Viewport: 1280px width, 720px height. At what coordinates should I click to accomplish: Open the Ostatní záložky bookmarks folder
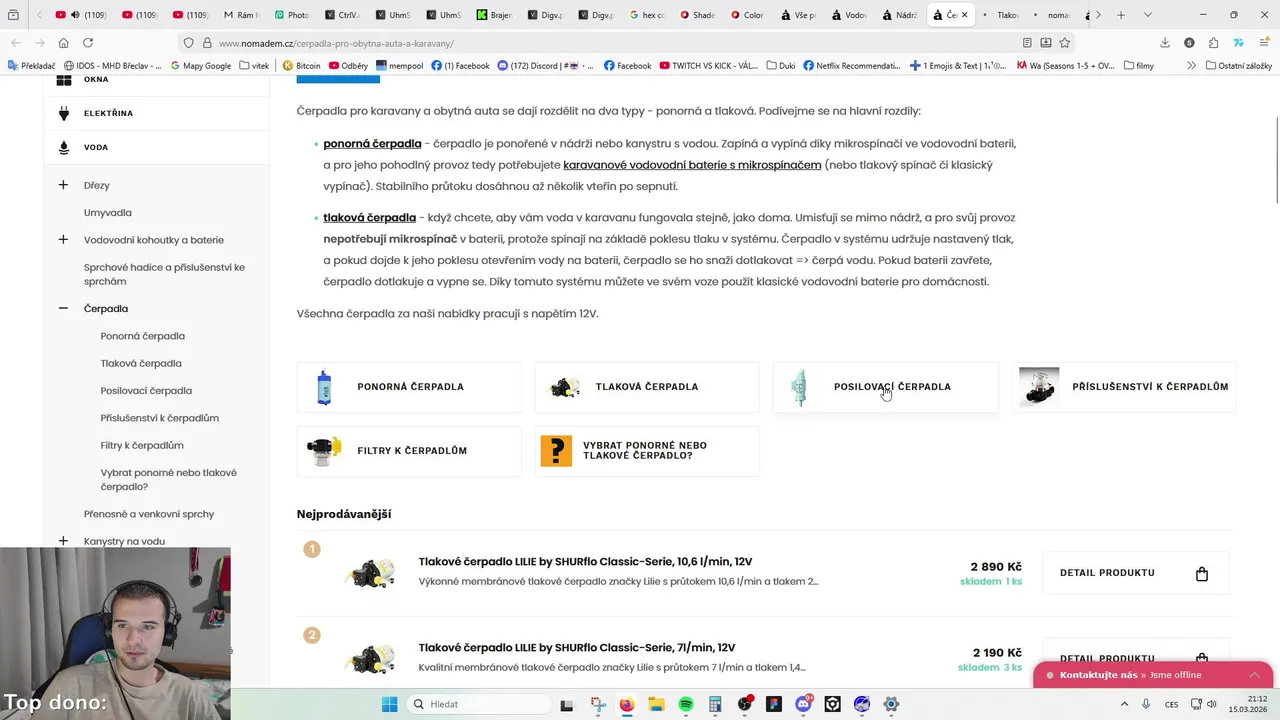coord(1239,65)
